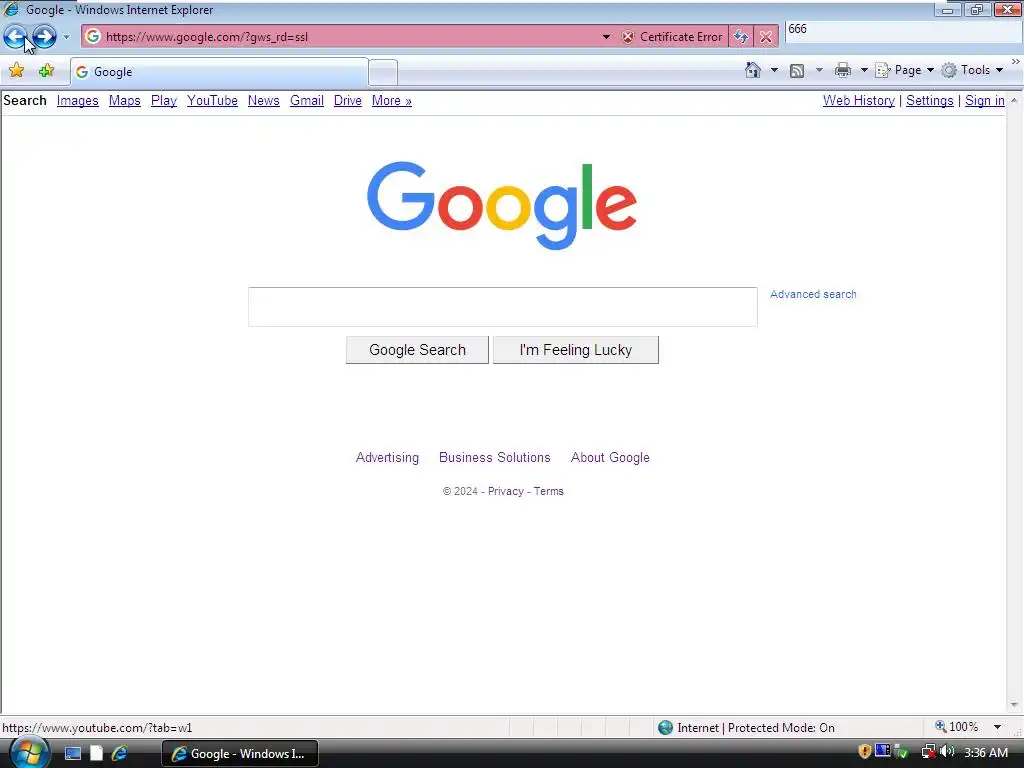Click the Certificate Error security badge
1024x768 pixels.
point(672,37)
